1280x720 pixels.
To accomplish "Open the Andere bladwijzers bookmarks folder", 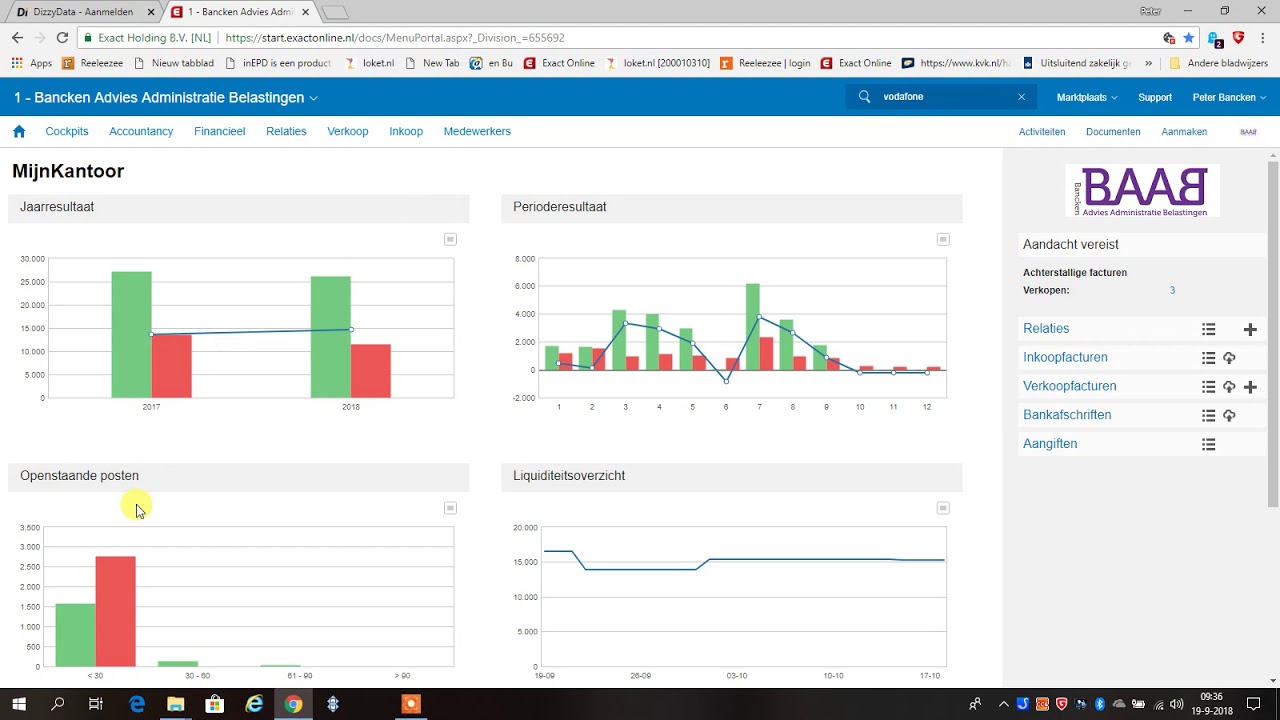I will (1218, 63).
